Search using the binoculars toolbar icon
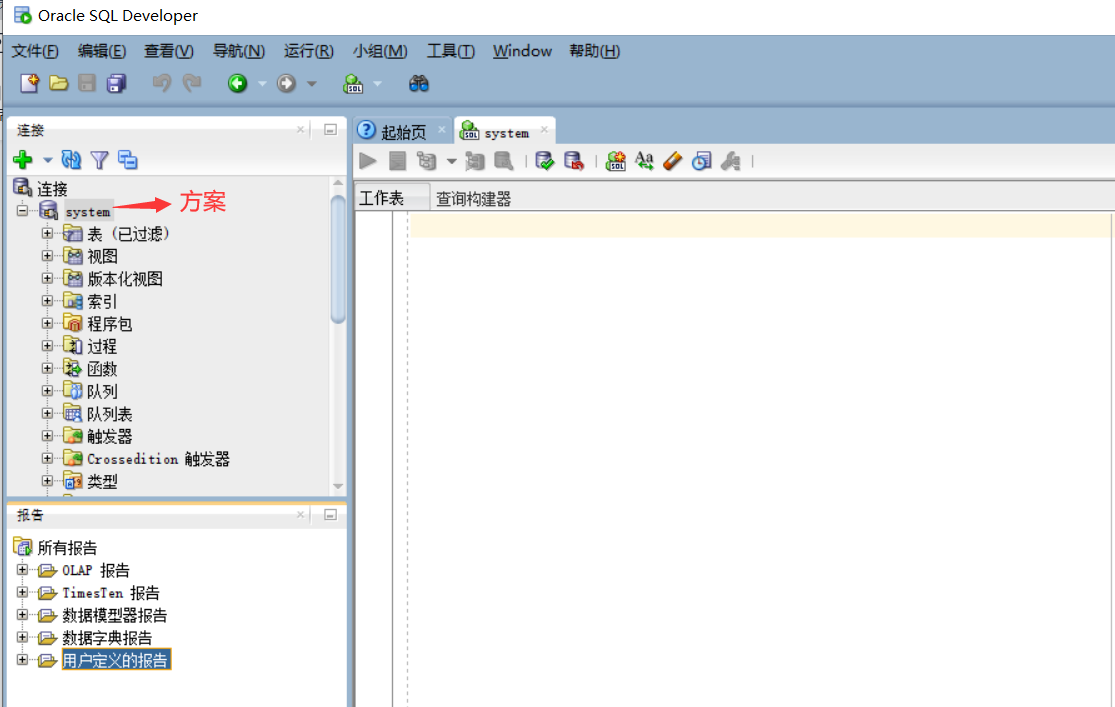 [x=419, y=83]
